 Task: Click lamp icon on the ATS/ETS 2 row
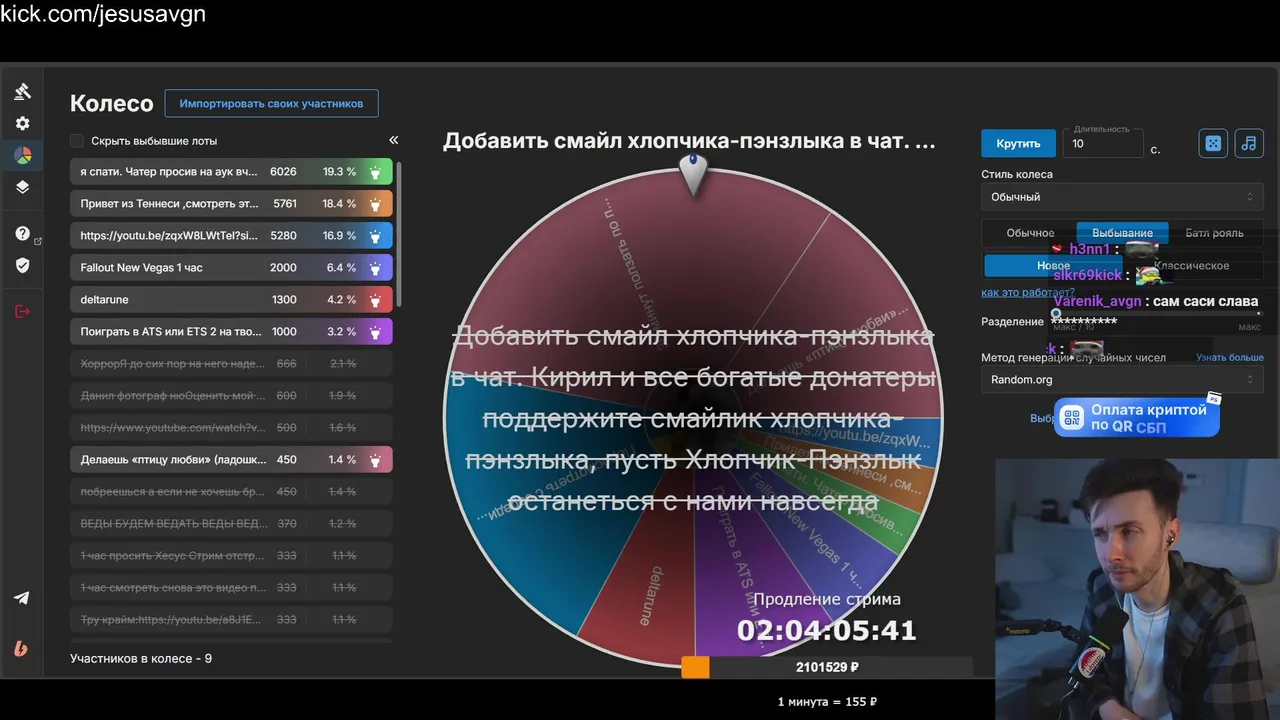375,332
